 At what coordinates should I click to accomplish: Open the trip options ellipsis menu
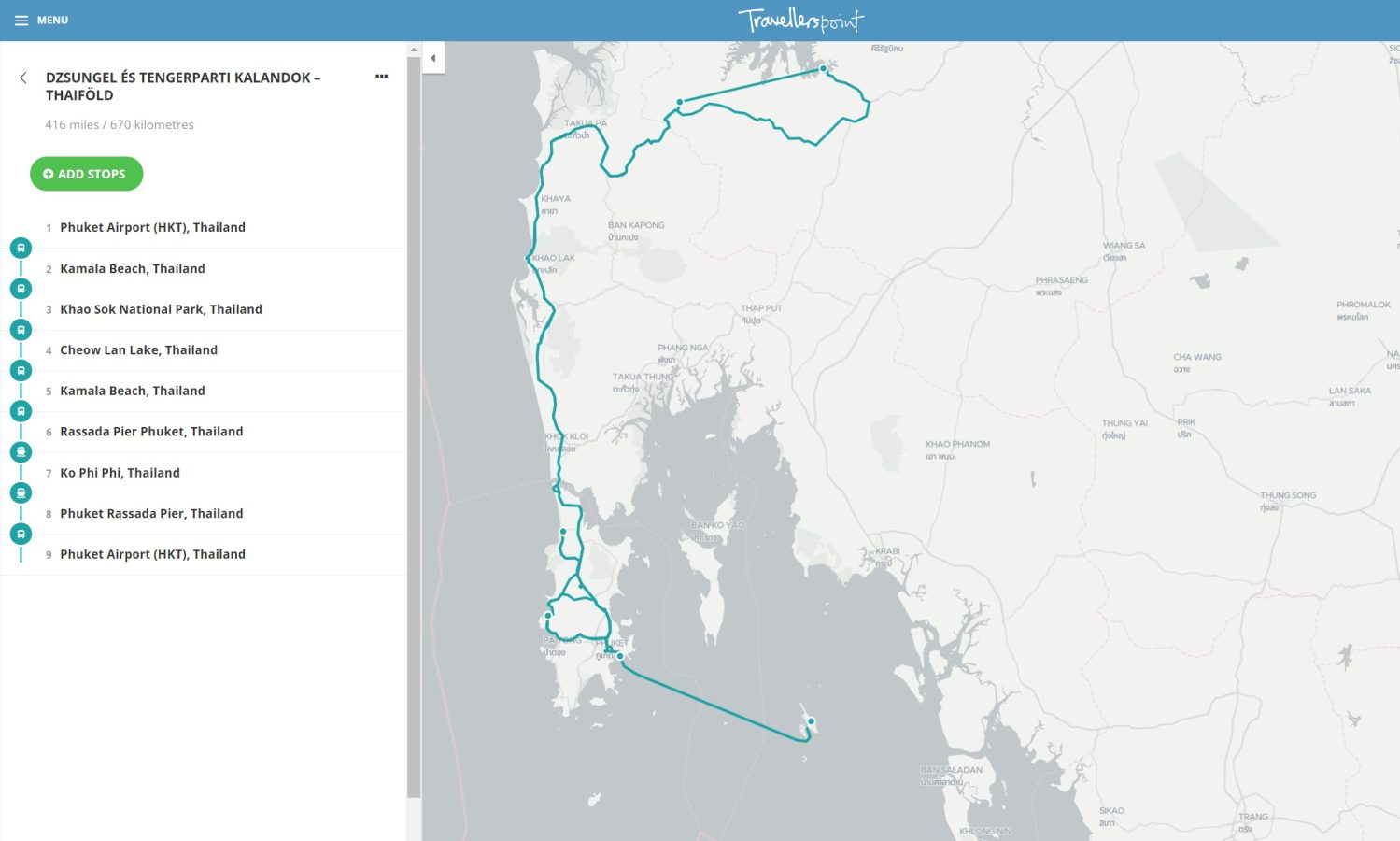coord(381,77)
